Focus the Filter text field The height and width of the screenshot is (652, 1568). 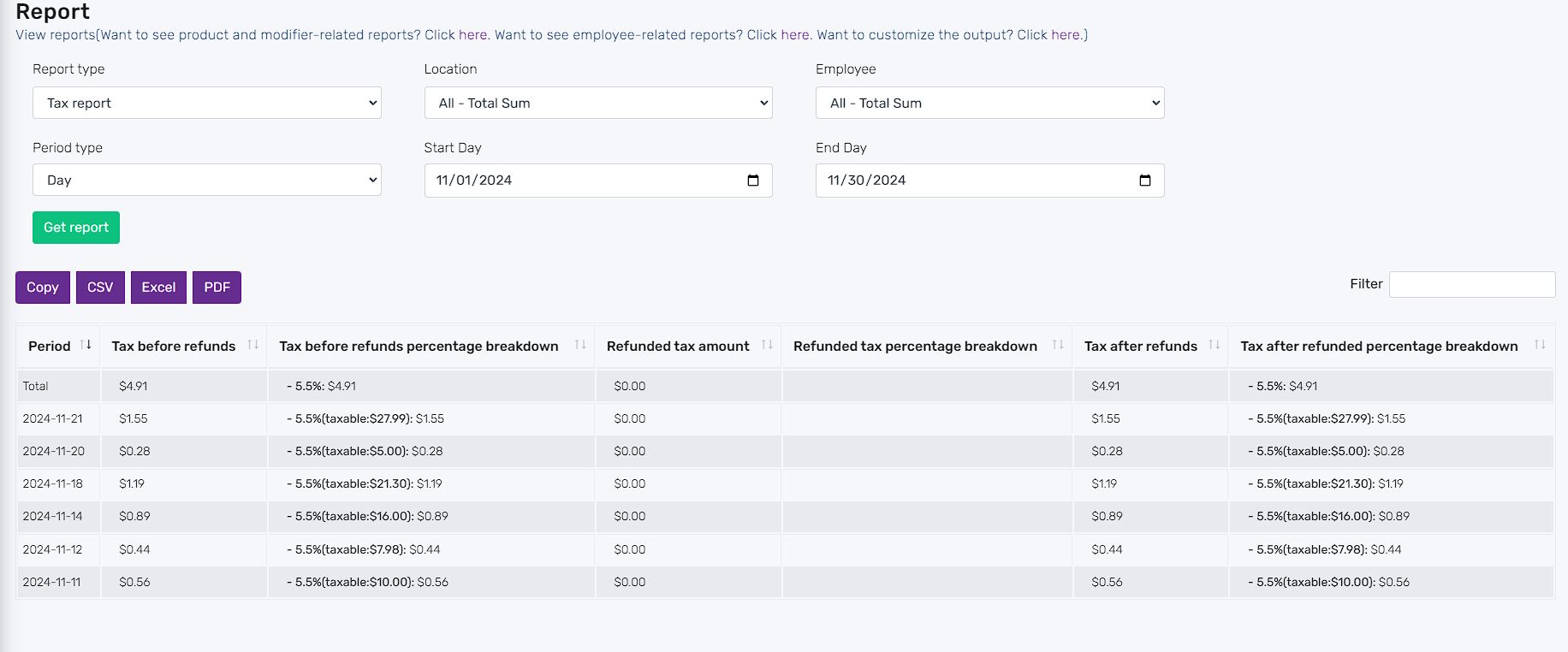click(1472, 284)
